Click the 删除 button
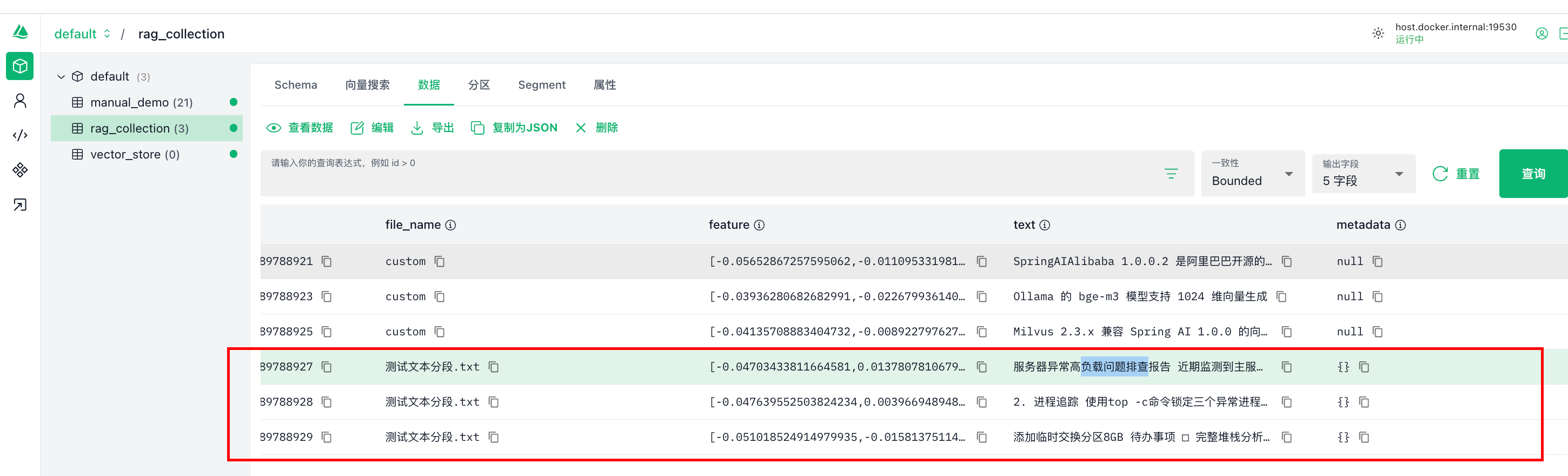Image resolution: width=1568 pixels, height=476 pixels. point(596,128)
